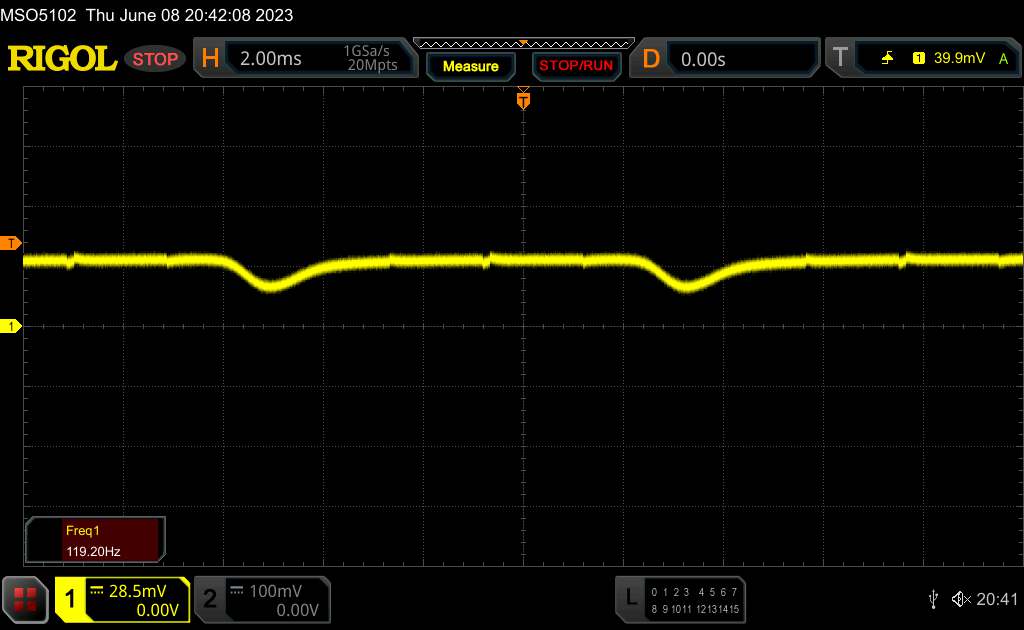Click the yellow channel 1 ground marker

click(10, 326)
